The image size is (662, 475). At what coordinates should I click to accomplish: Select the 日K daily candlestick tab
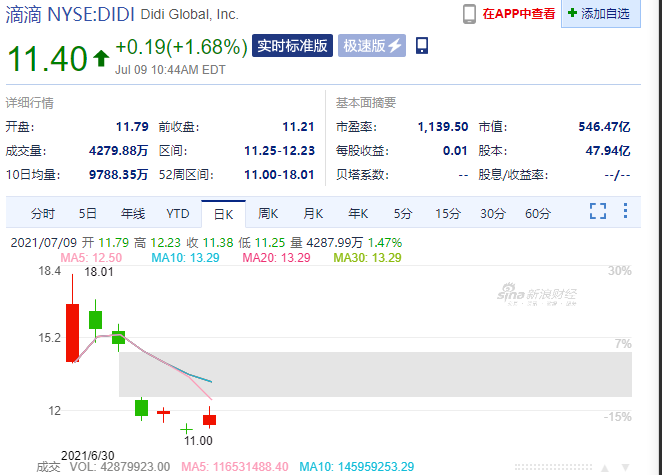pos(223,214)
